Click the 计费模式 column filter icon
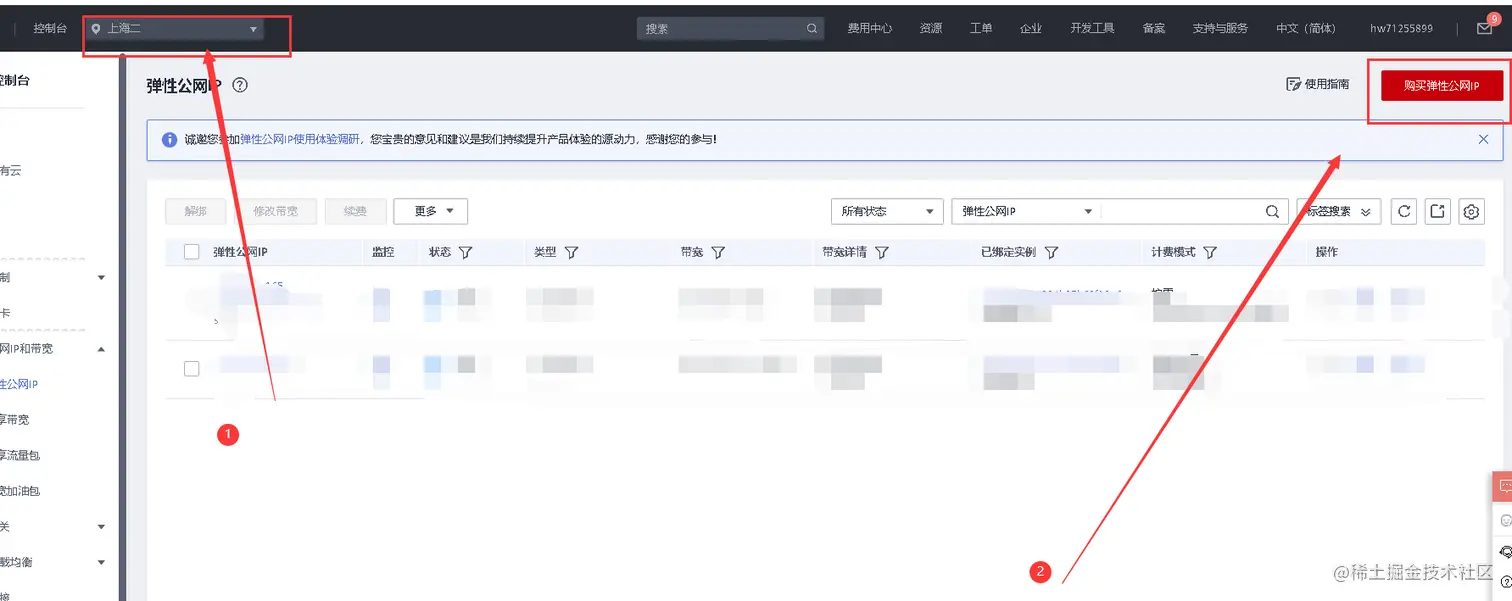The image size is (1512, 601). tap(1210, 253)
